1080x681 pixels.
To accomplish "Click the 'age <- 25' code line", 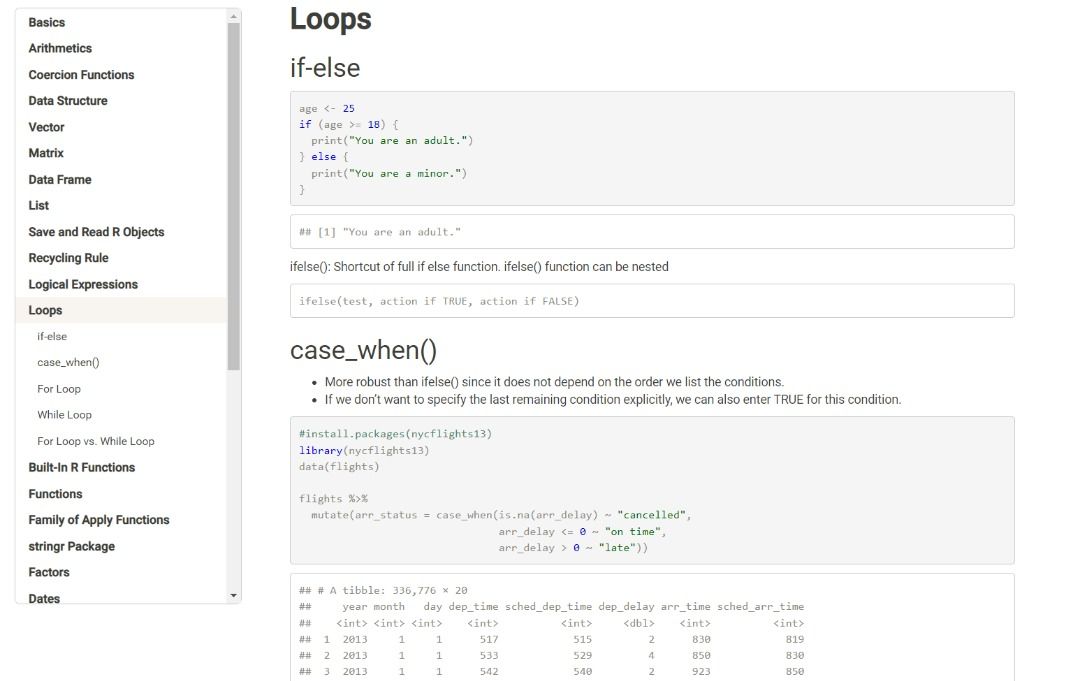I will [x=326, y=108].
